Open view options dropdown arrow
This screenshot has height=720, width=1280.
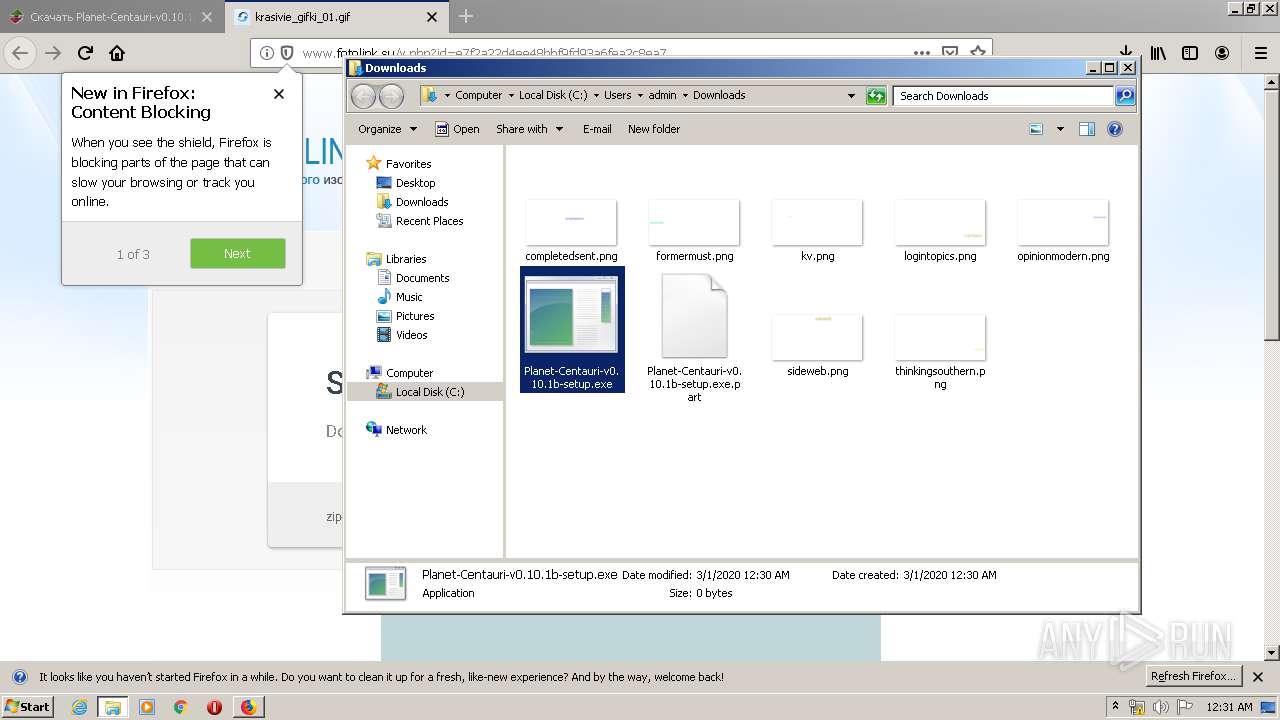pos(1060,129)
